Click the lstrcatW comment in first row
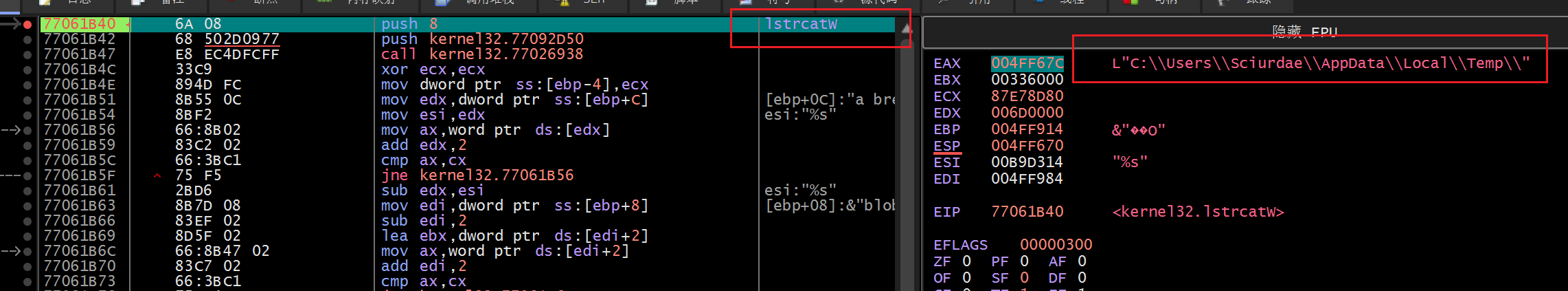Screen dimensions: 1568x291 coord(801,24)
